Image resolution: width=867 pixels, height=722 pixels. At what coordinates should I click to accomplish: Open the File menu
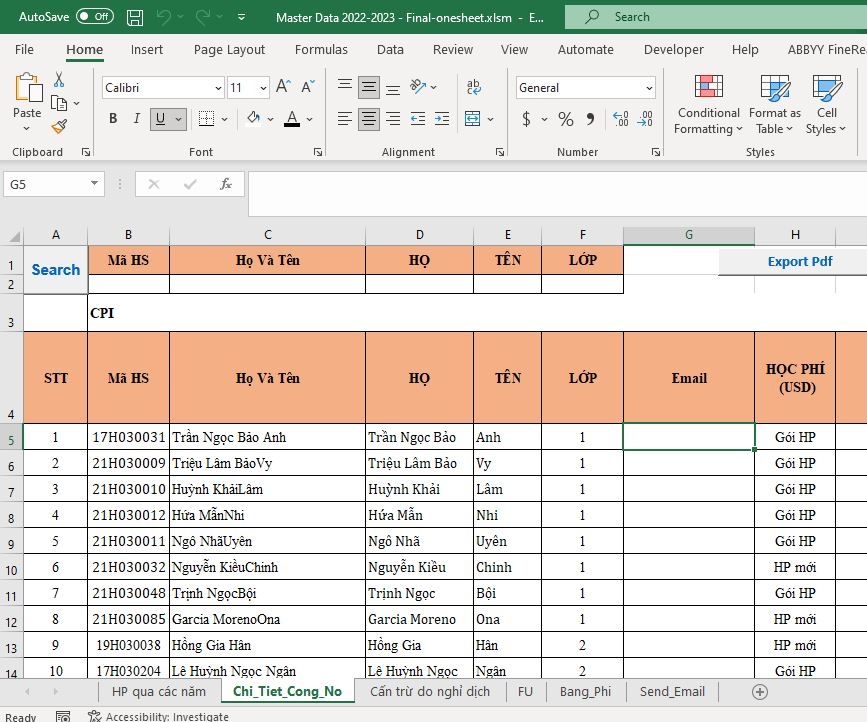pyautogui.click(x=24, y=50)
